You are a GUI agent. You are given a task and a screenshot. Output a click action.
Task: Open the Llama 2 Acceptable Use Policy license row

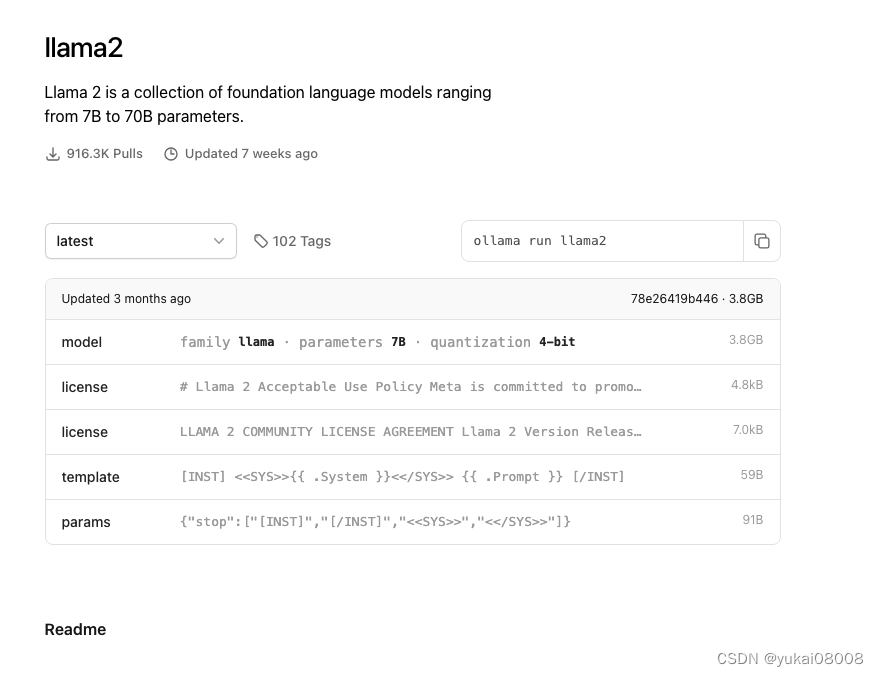(413, 387)
